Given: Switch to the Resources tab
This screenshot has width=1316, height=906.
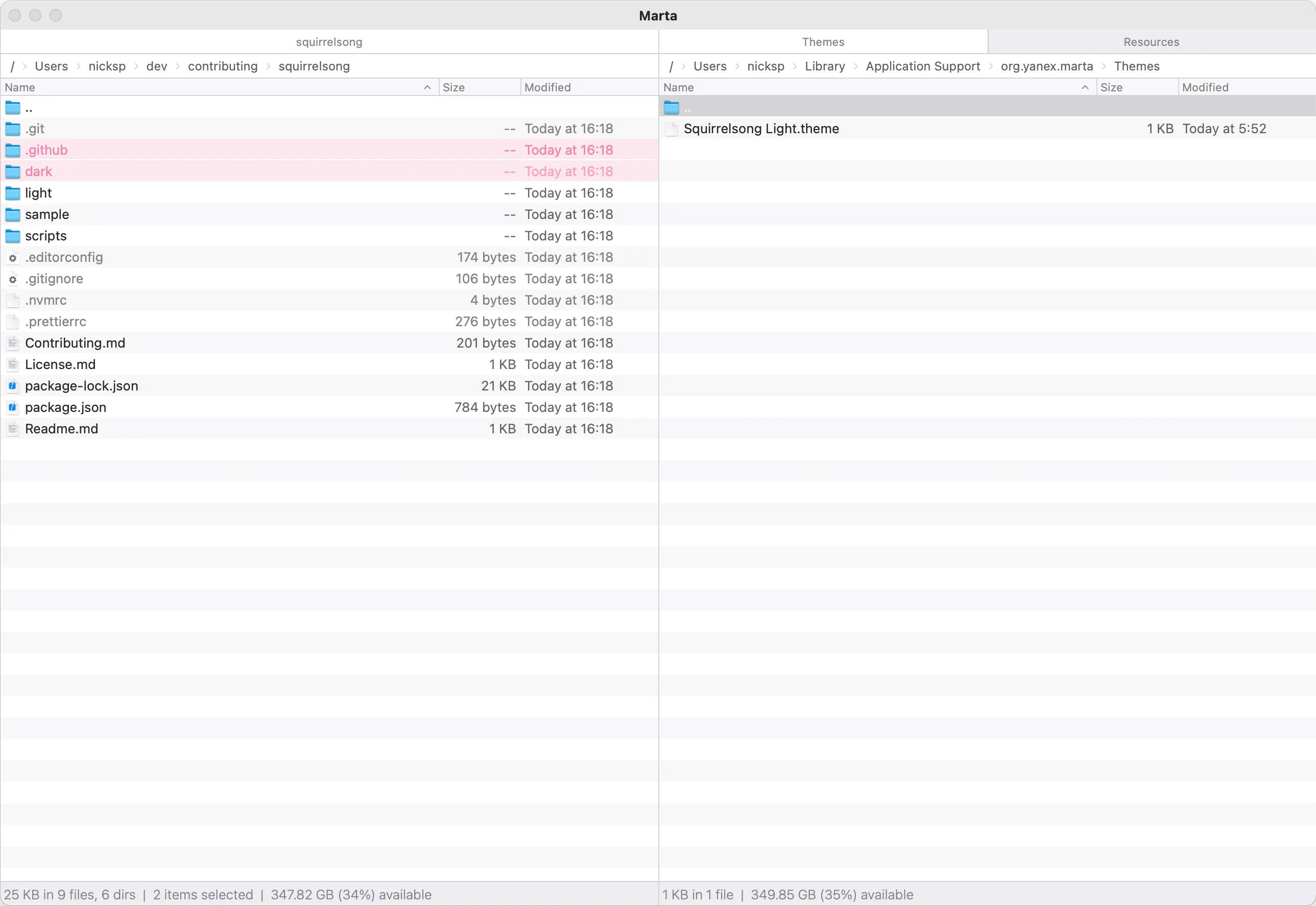Looking at the screenshot, I should [x=1150, y=41].
